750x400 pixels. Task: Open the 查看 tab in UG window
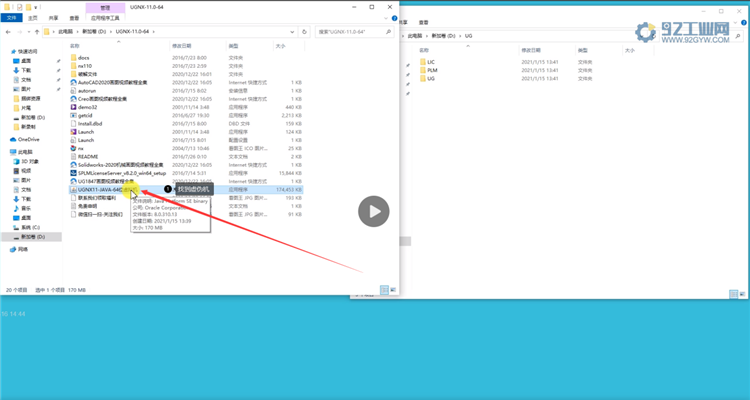pos(423,22)
